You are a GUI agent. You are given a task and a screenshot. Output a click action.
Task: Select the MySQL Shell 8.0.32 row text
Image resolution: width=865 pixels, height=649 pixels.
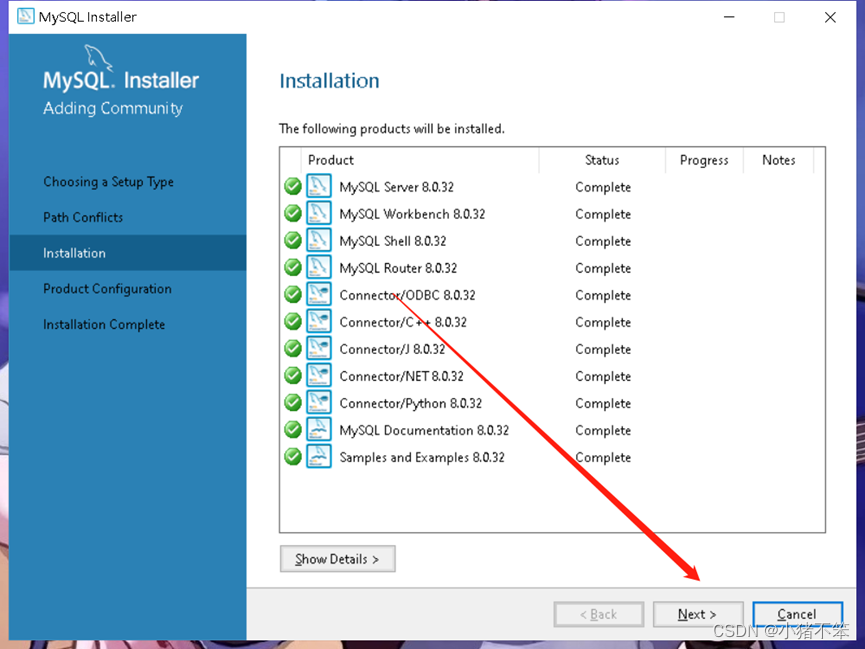[393, 241]
